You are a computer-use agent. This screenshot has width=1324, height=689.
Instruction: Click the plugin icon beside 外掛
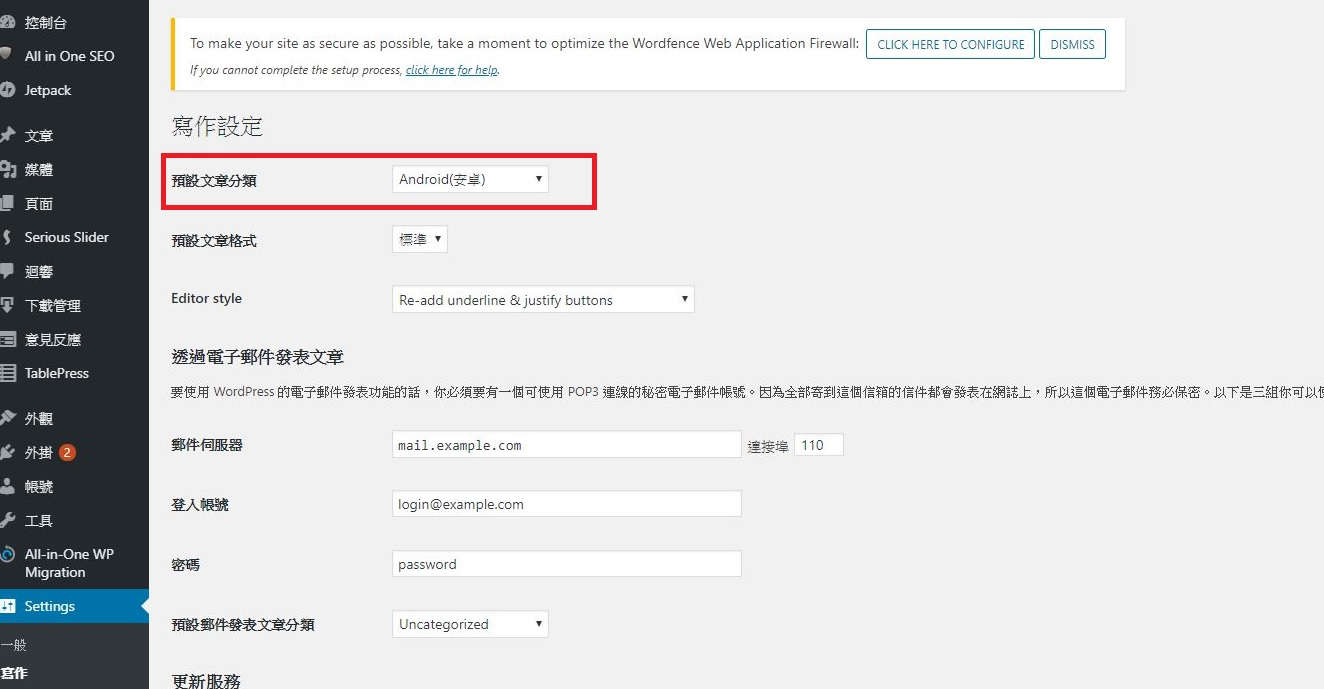click(x=7, y=452)
